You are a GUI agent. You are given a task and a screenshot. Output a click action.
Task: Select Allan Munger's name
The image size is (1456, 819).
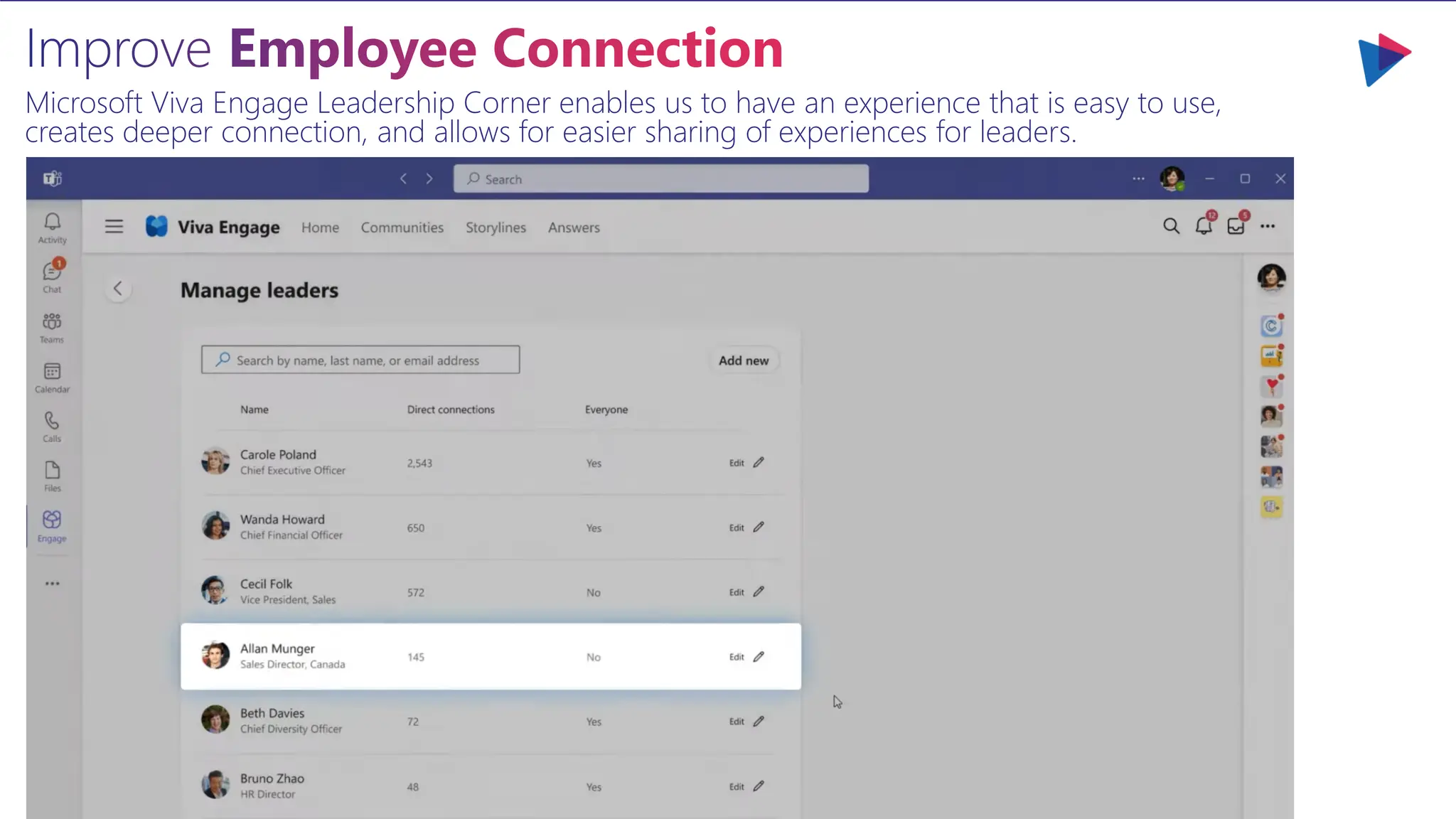[x=277, y=648]
